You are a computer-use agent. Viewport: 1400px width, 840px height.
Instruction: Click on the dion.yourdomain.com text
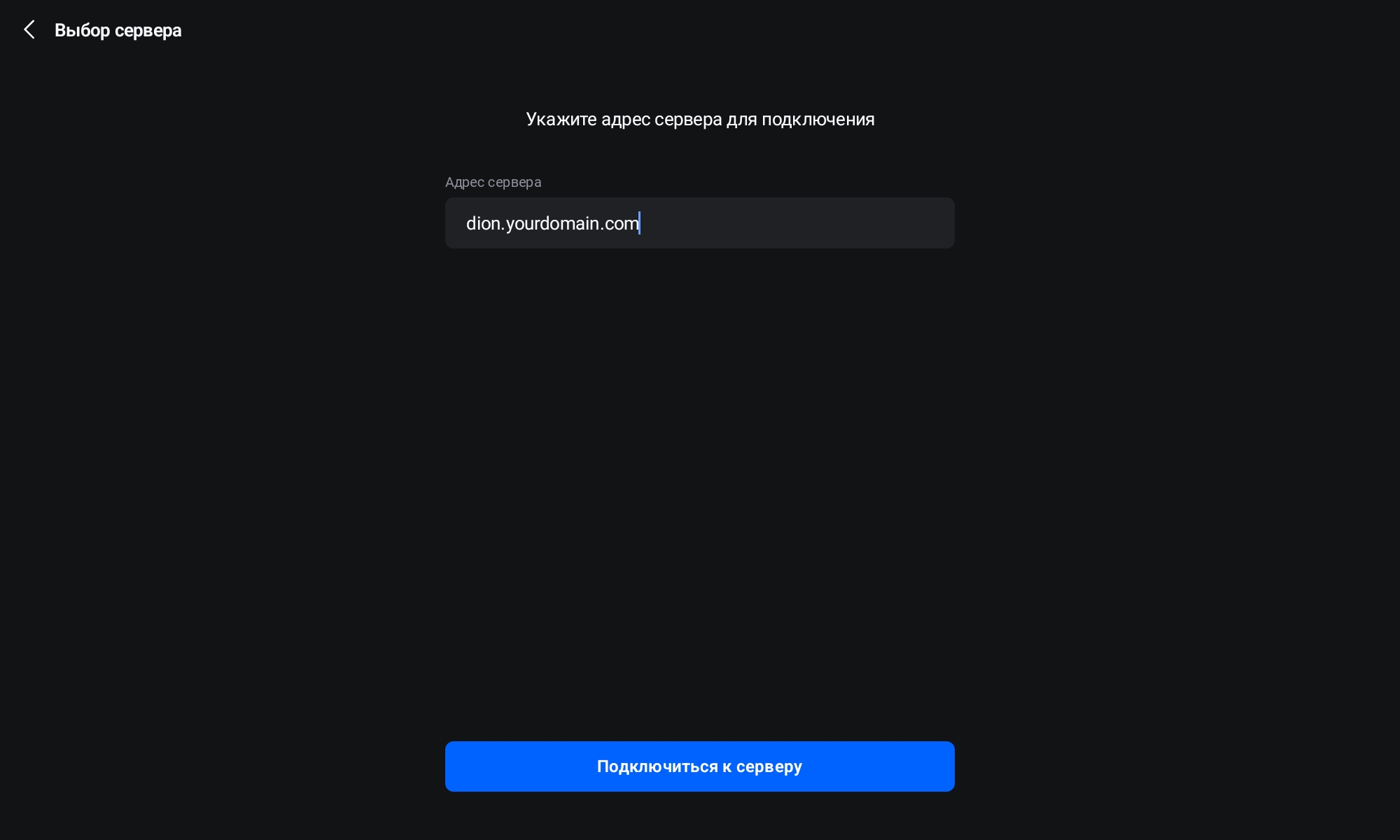coord(553,223)
